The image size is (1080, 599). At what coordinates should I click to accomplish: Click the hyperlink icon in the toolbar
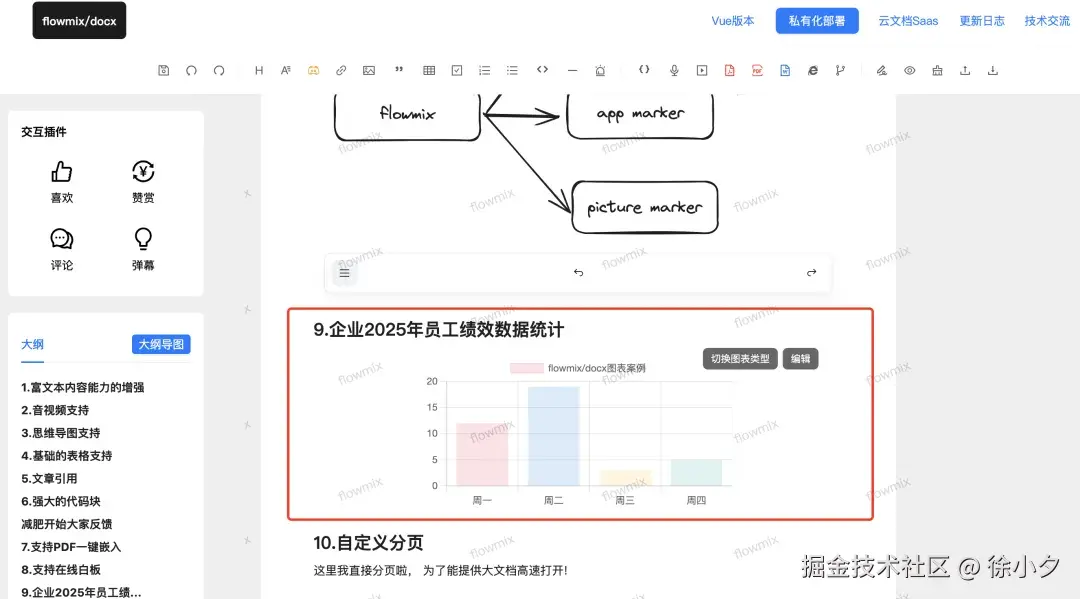coord(340,70)
